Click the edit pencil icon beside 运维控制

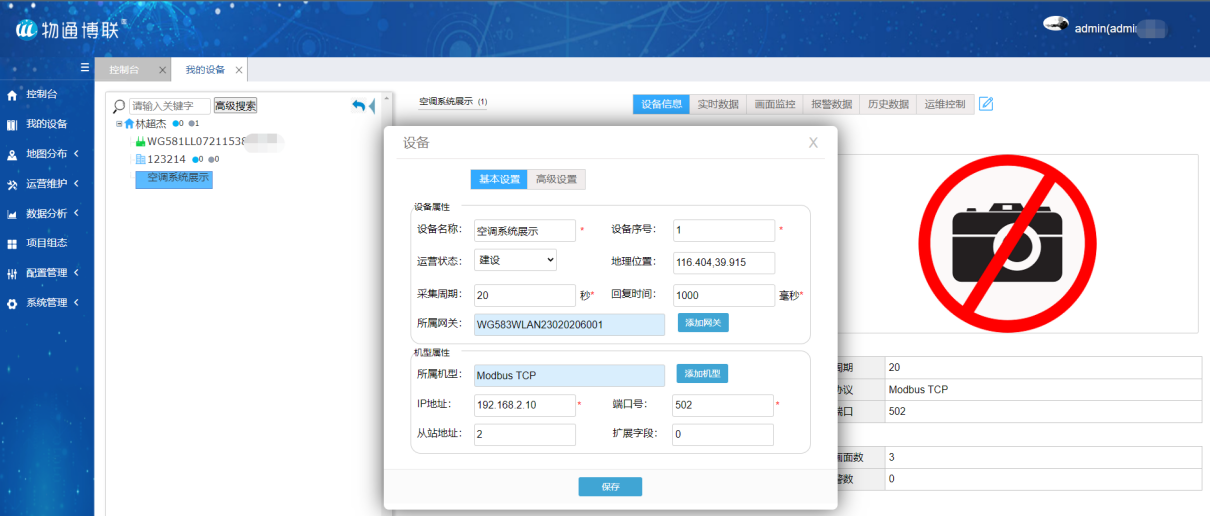click(986, 104)
